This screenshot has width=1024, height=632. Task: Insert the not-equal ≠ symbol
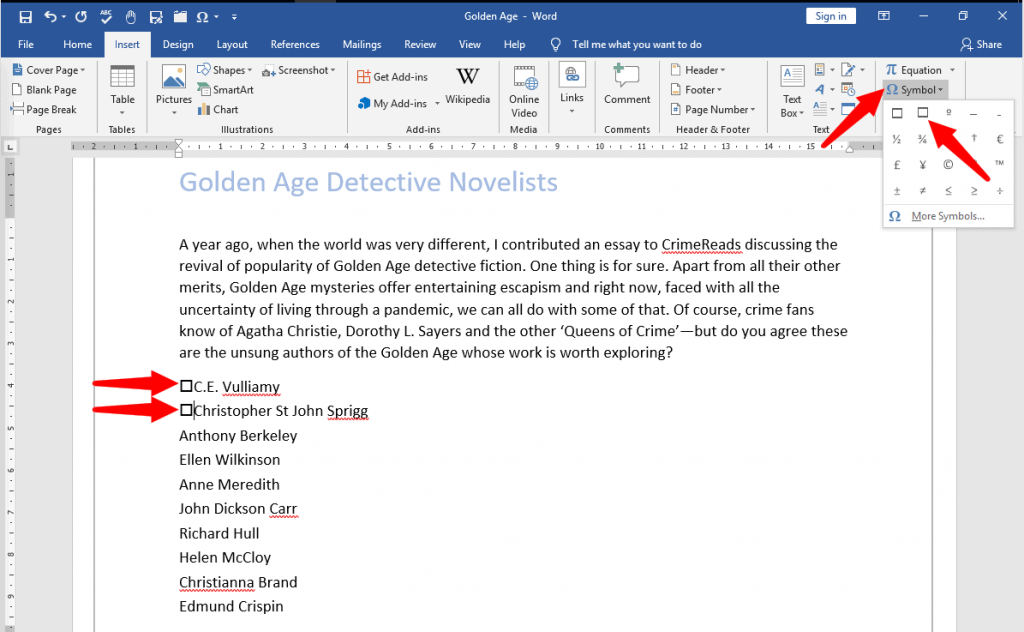pyautogui.click(x=922, y=191)
